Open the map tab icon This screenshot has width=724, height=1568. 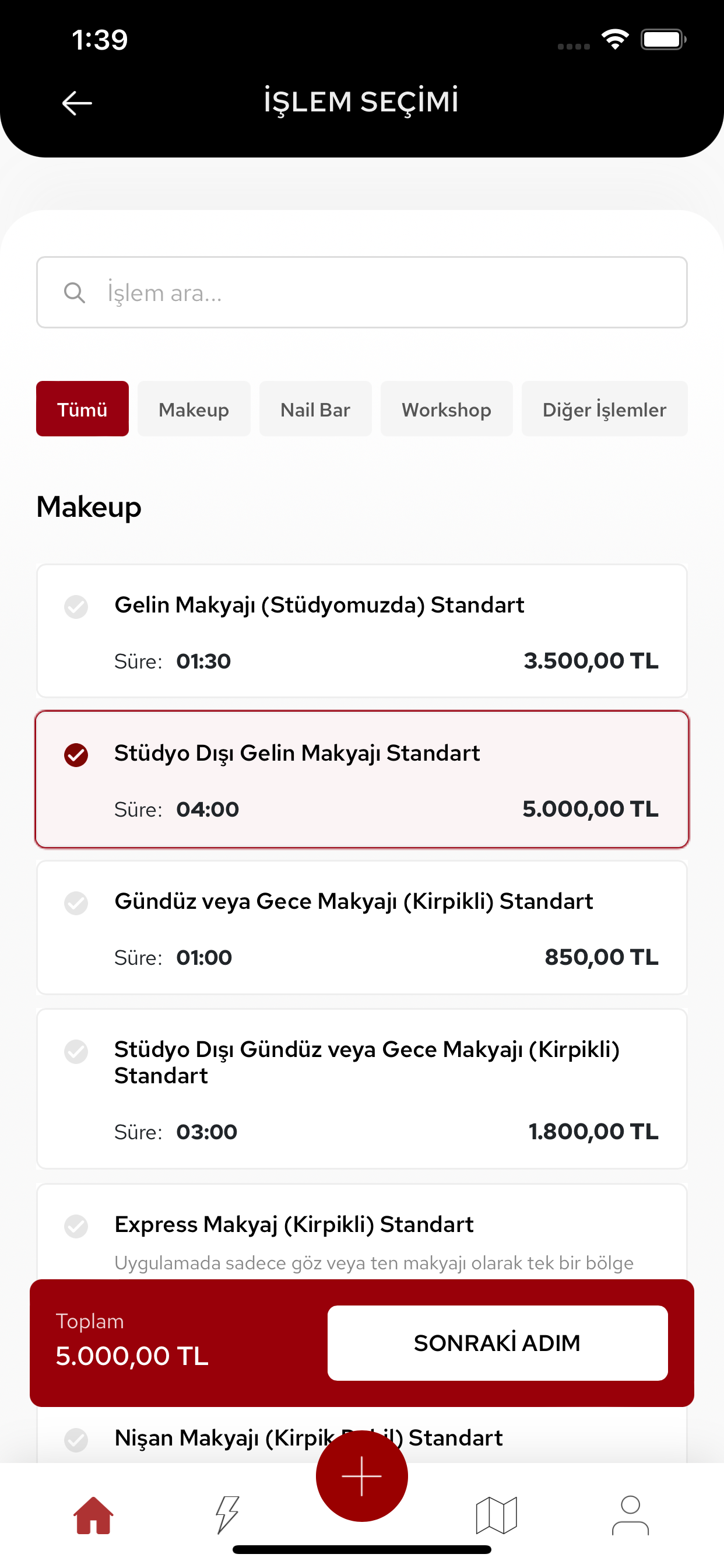point(496,1515)
